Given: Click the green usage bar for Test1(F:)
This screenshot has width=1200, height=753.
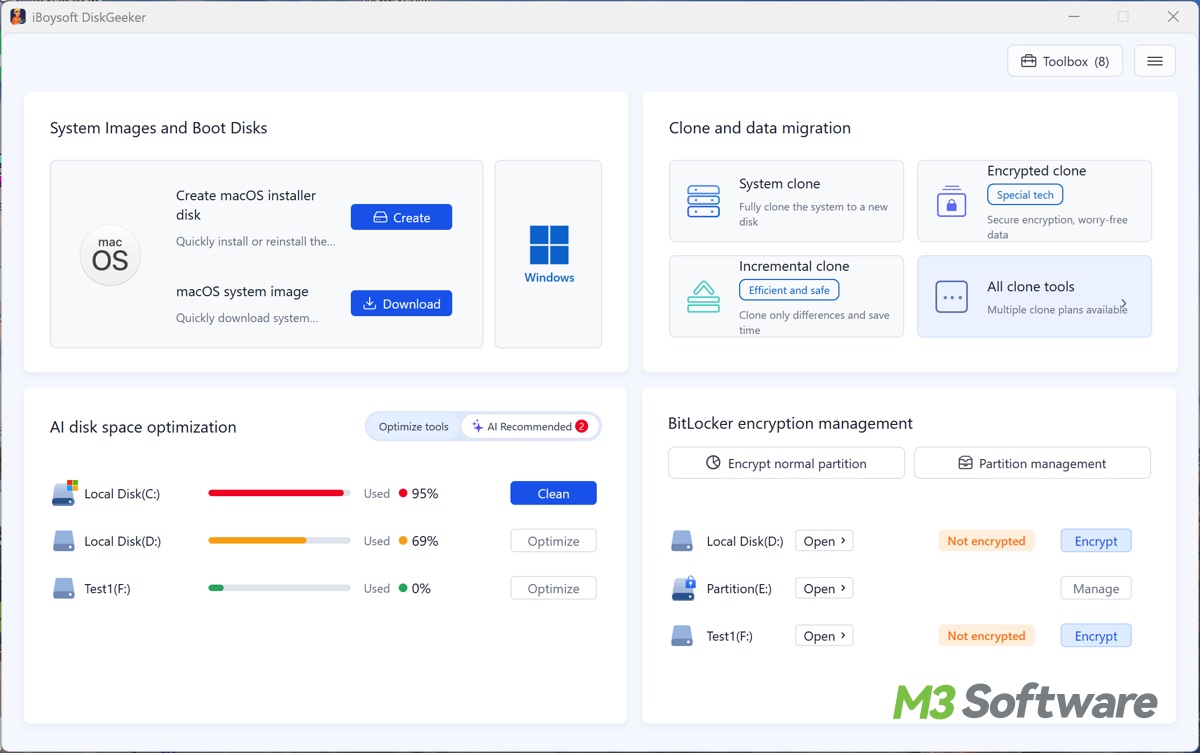Looking at the screenshot, I should (x=215, y=588).
